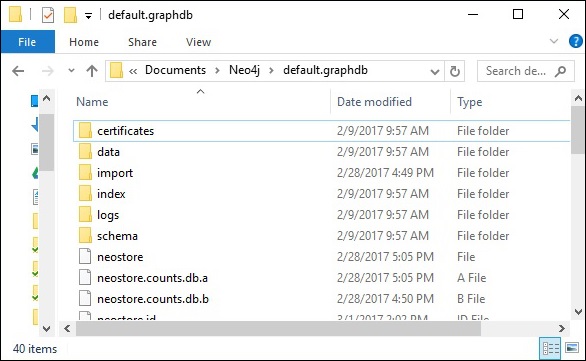Open recent locations dropdown arrow

(71, 70)
